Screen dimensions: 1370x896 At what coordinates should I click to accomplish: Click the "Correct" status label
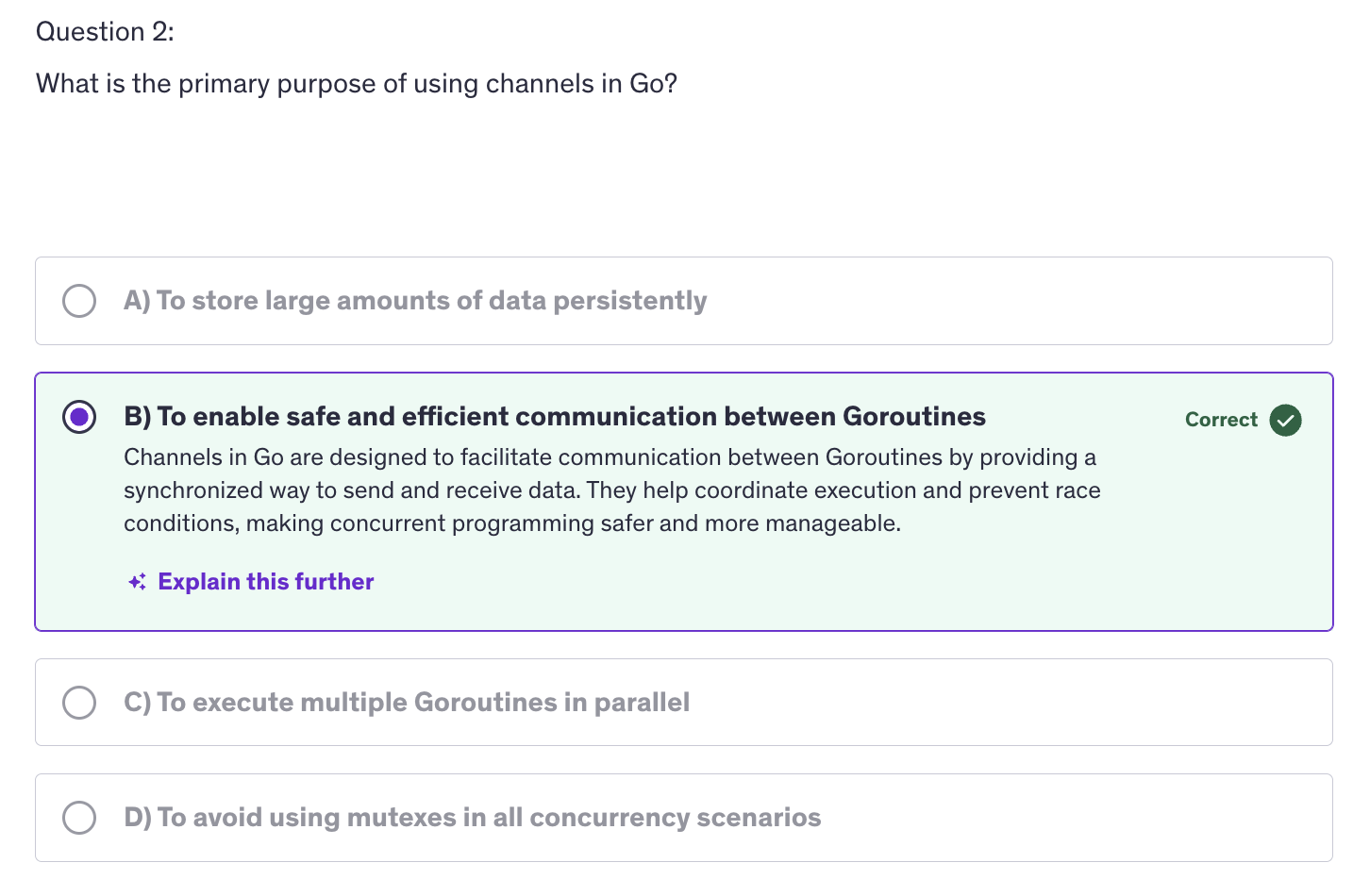pos(1221,420)
